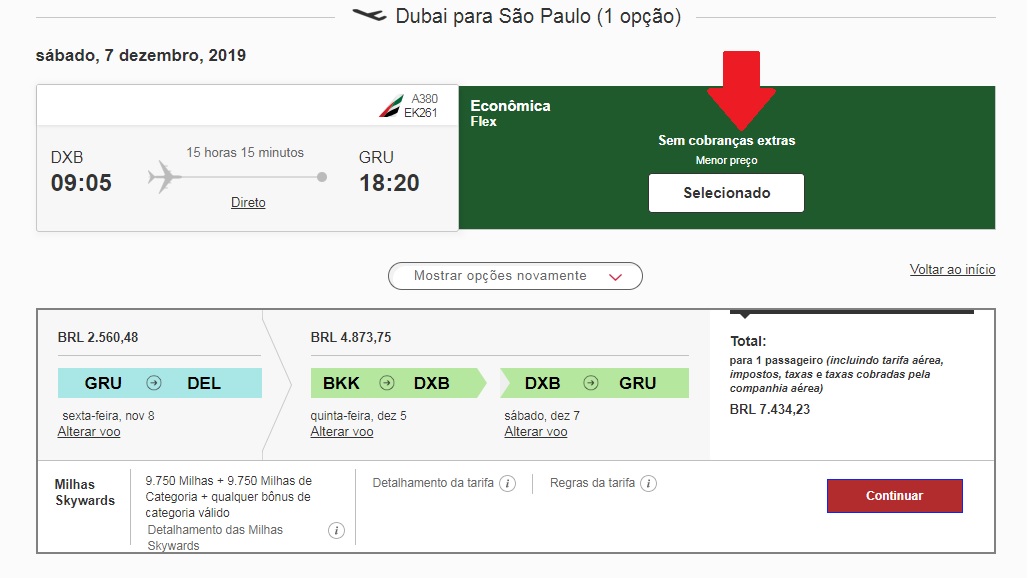The image size is (1028, 578).
Task: Open the Detalhamento das Milhas Skywards info icon
Action: [336, 531]
